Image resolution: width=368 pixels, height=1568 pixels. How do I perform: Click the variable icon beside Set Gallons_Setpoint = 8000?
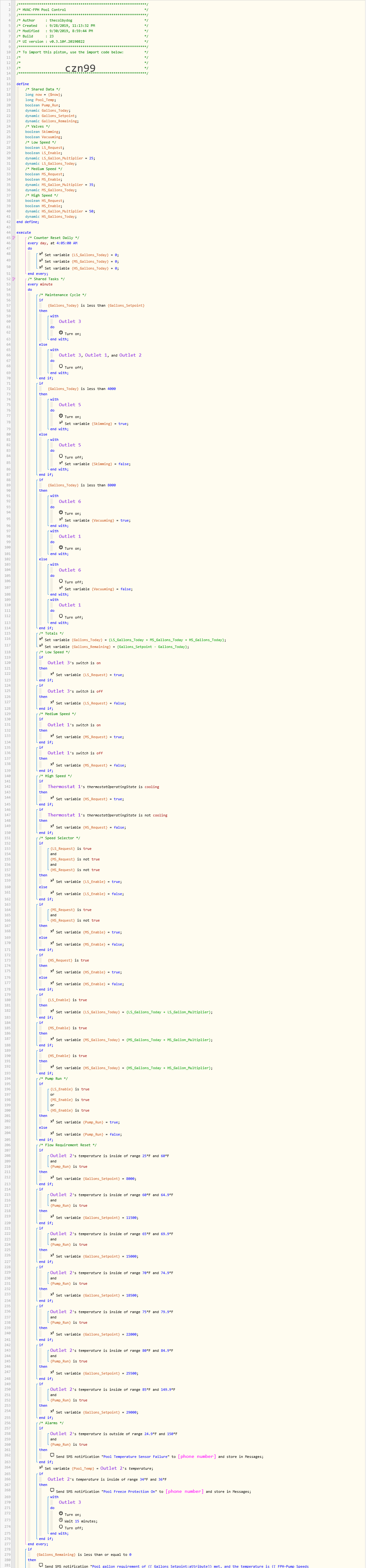click(52, 1178)
